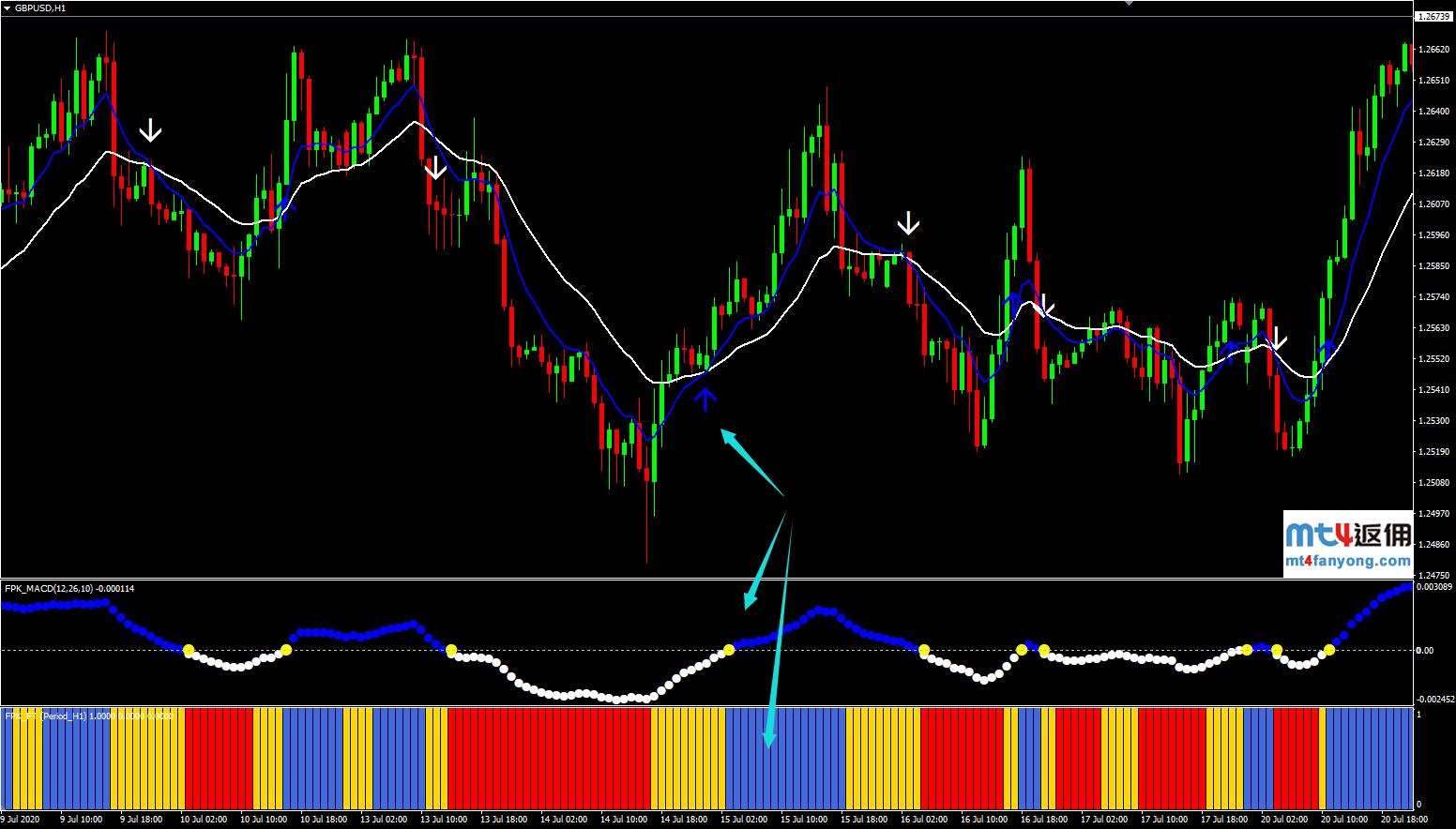Open the mt4fanyong.com watermark link
The width and height of the screenshot is (1456, 829).
tap(1347, 562)
